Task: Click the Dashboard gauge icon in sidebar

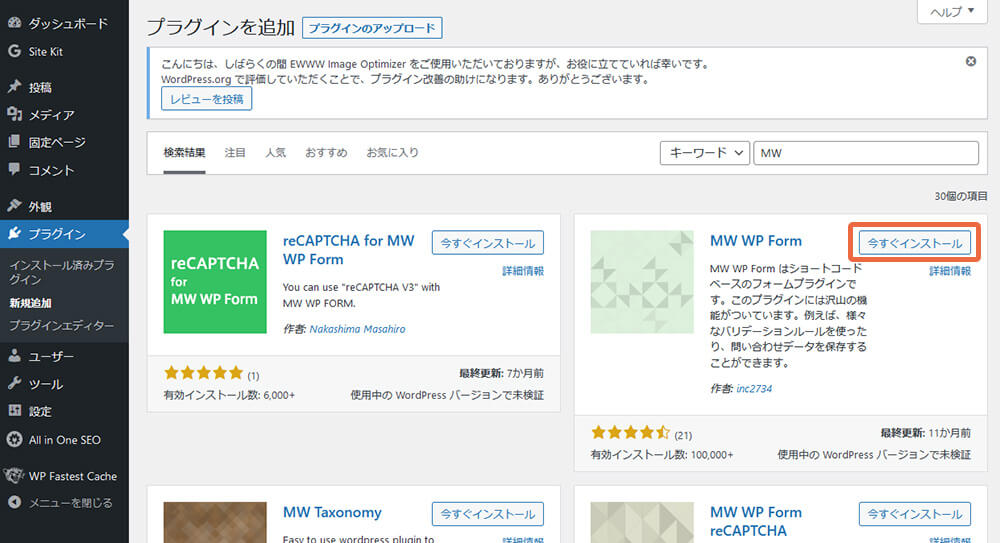Action: point(14,23)
